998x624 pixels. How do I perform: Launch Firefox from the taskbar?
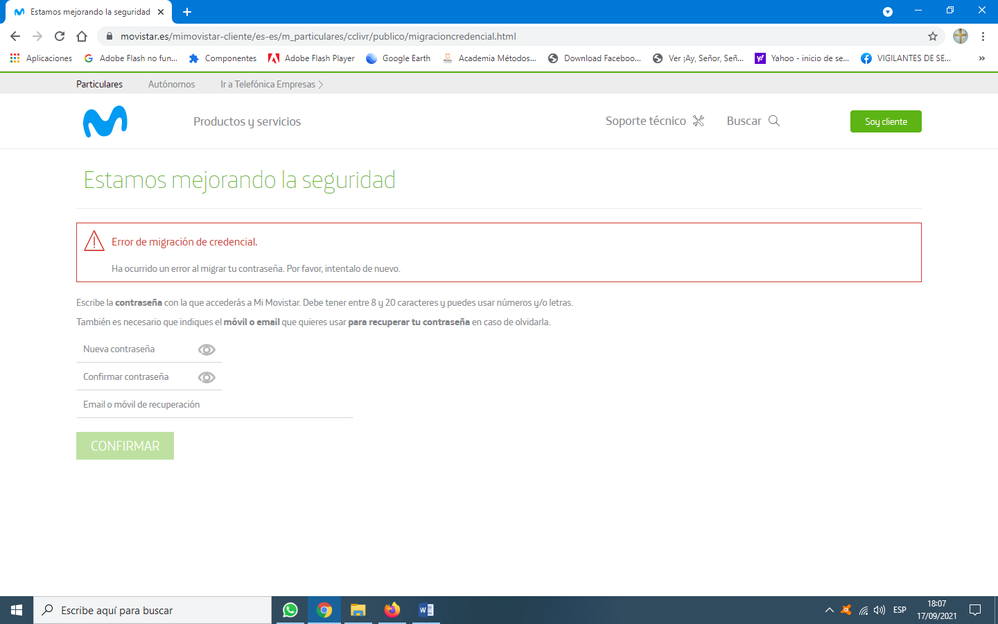pos(391,610)
